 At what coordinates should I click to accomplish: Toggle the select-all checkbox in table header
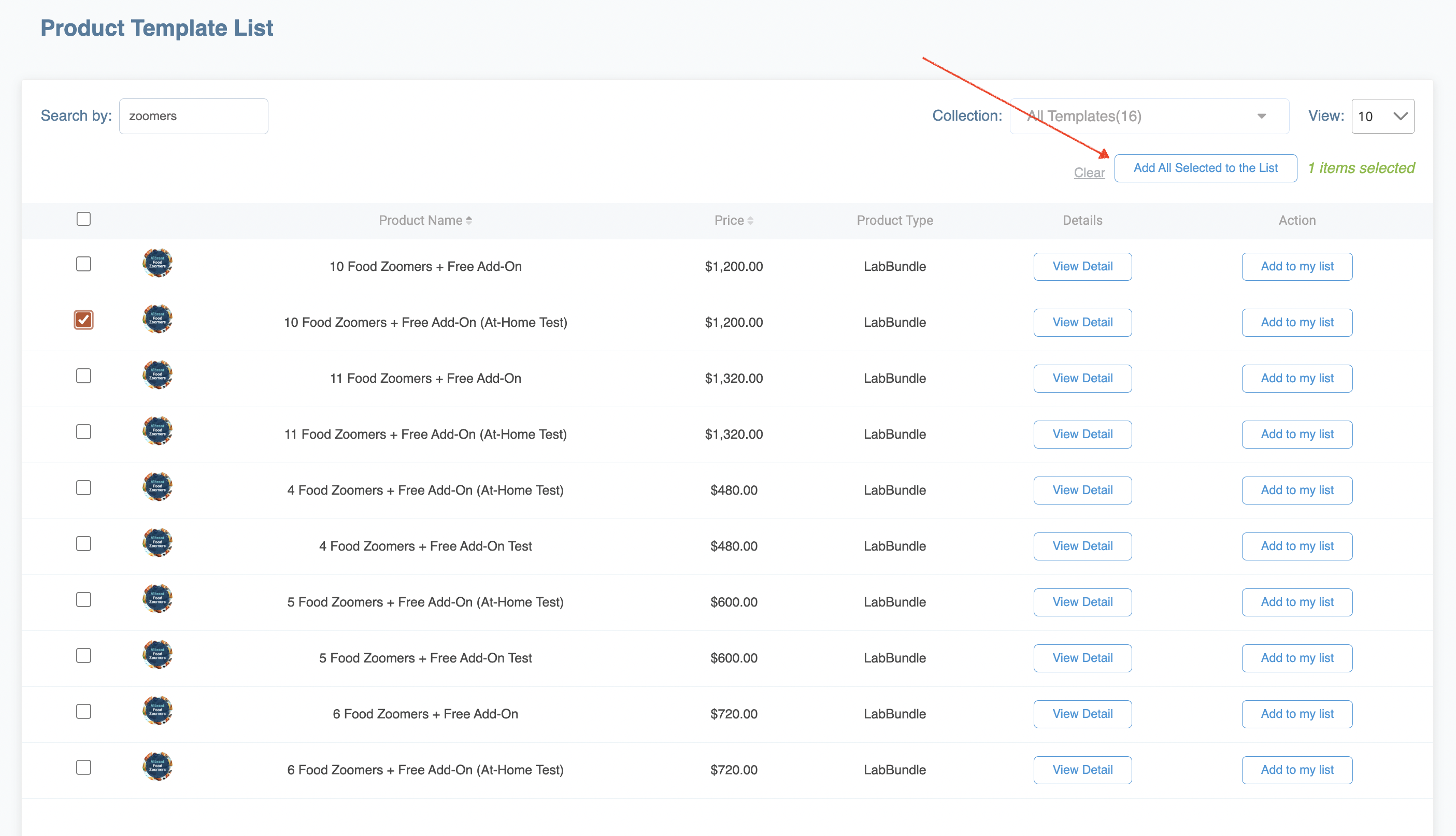click(x=84, y=219)
